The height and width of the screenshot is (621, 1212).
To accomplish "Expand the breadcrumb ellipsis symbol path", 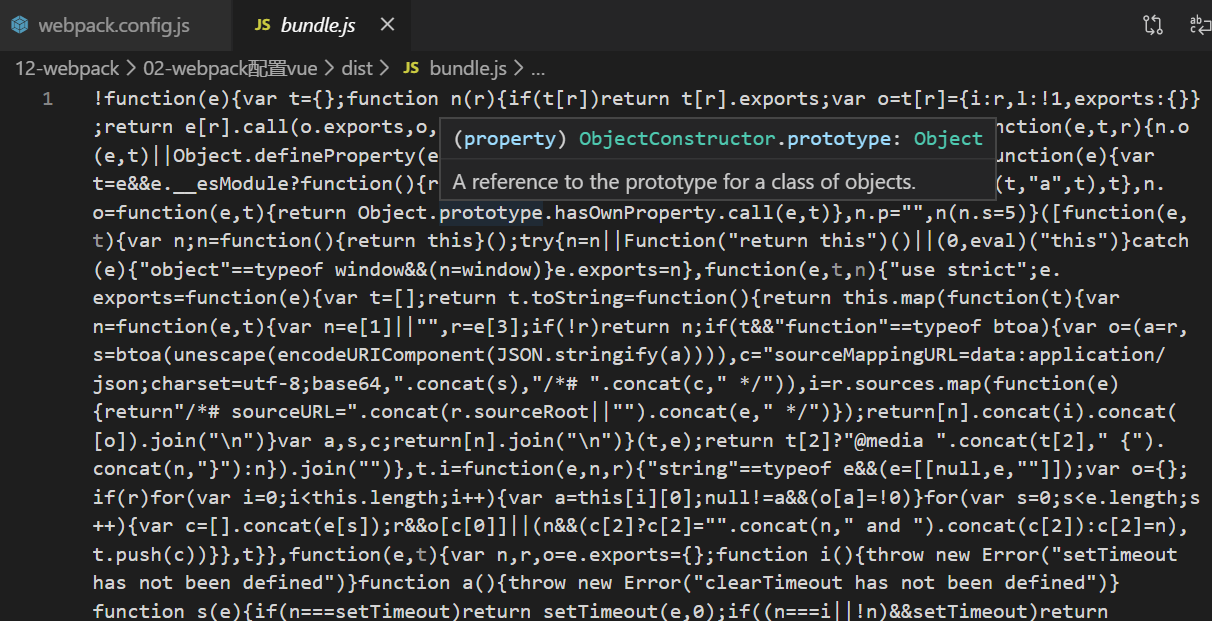I will 538,69.
